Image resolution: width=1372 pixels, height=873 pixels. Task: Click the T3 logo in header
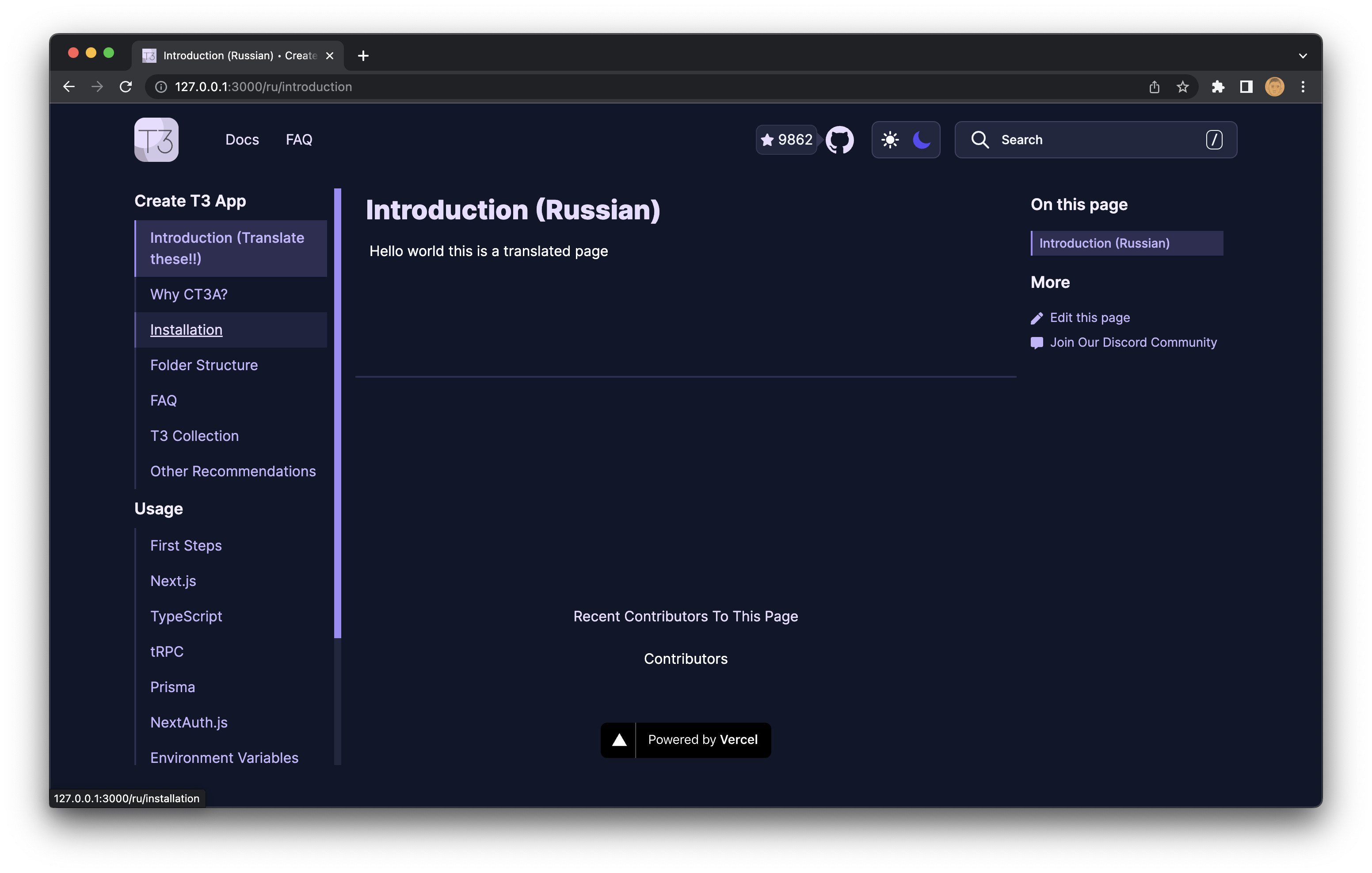(x=156, y=140)
